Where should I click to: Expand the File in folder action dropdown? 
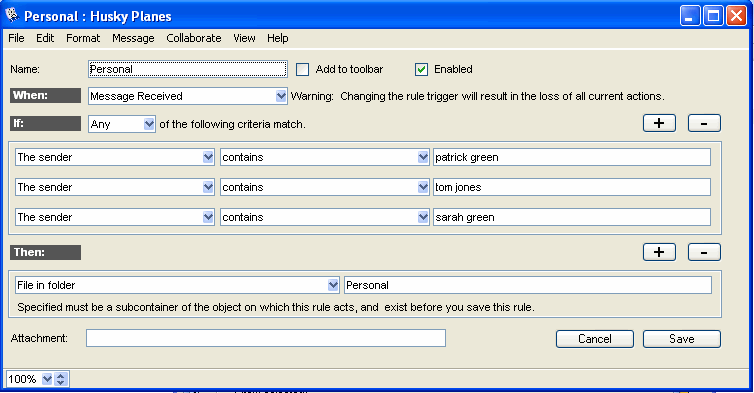pos(333,285)
